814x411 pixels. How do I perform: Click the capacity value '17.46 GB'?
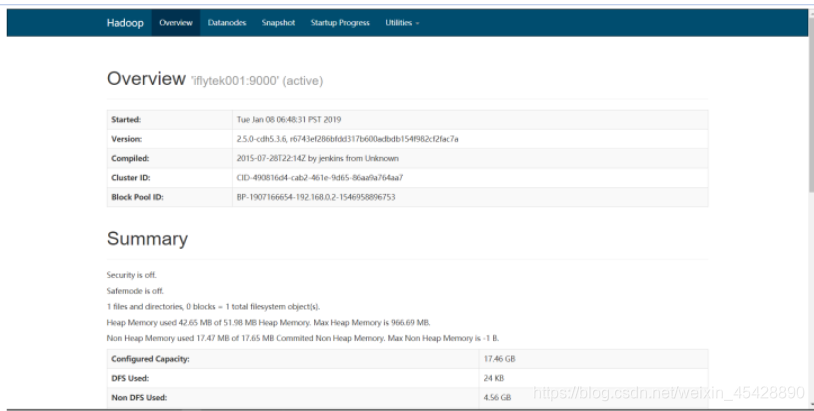pos(499,359)
